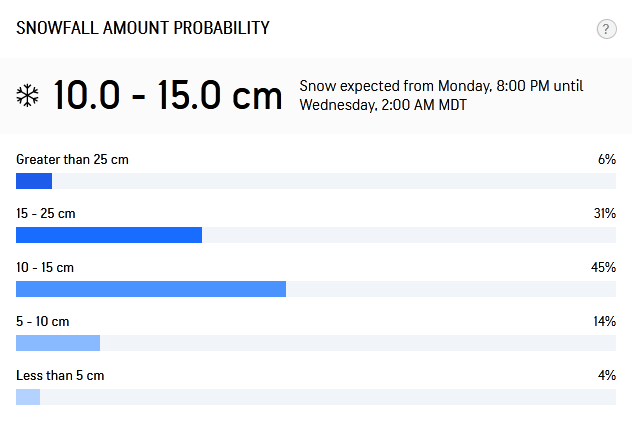Image resolution: width=632 pixels, height=435 pixels.
Task: Click the 5 - 10 cm probability bar
Action: point(316,343)
